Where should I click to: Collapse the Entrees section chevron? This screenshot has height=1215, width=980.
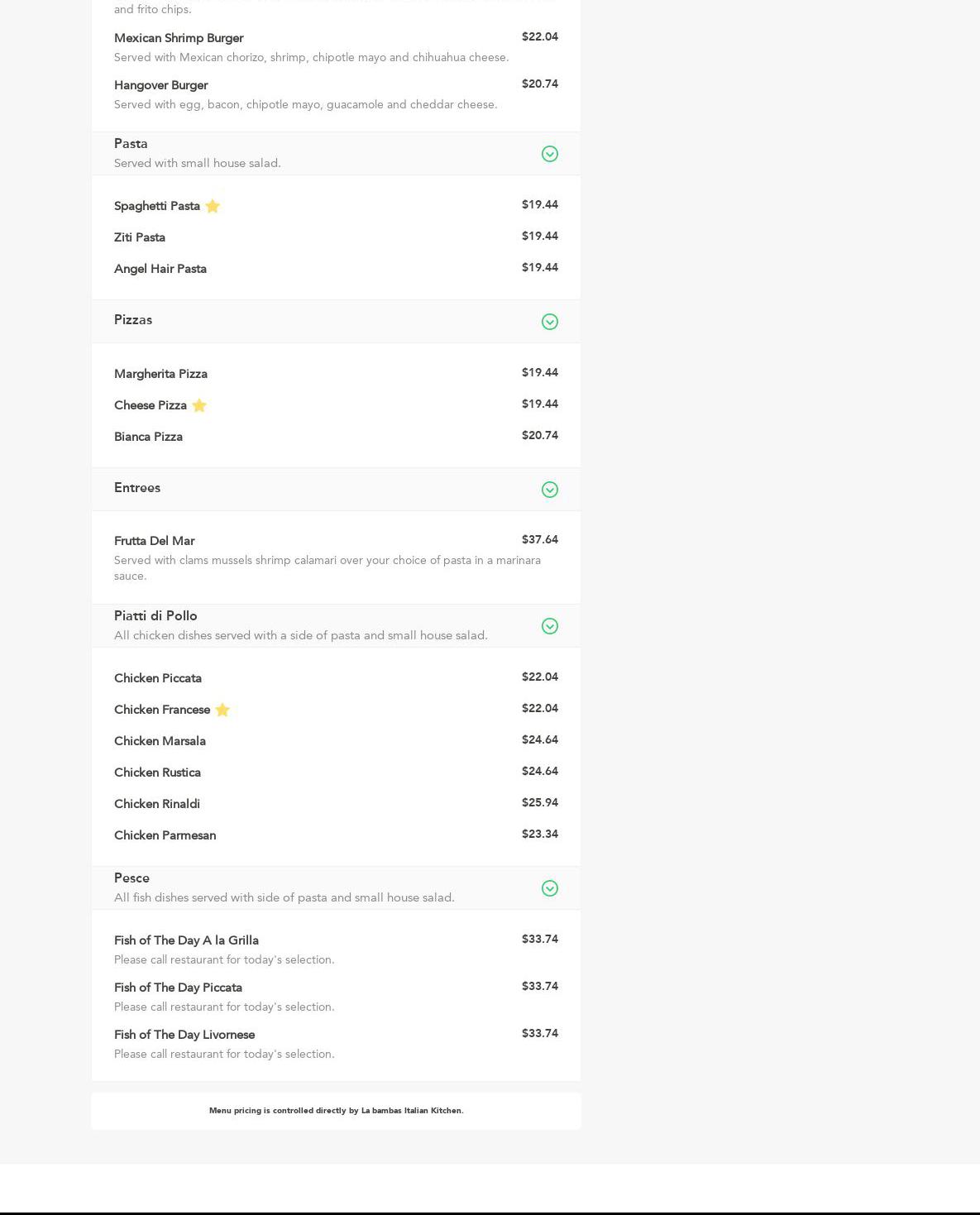pos(549,490)
